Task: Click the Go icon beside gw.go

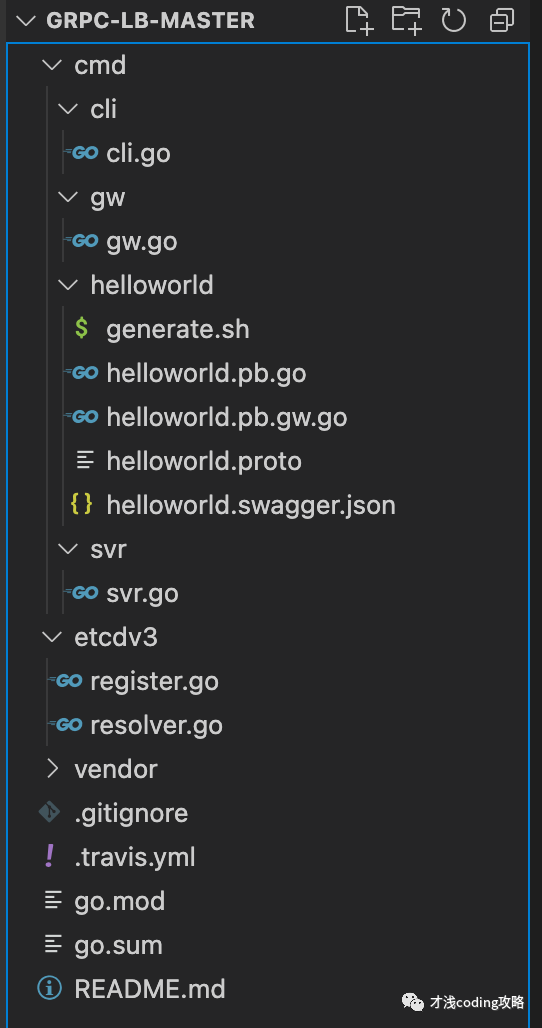Action: click(83, 241)
